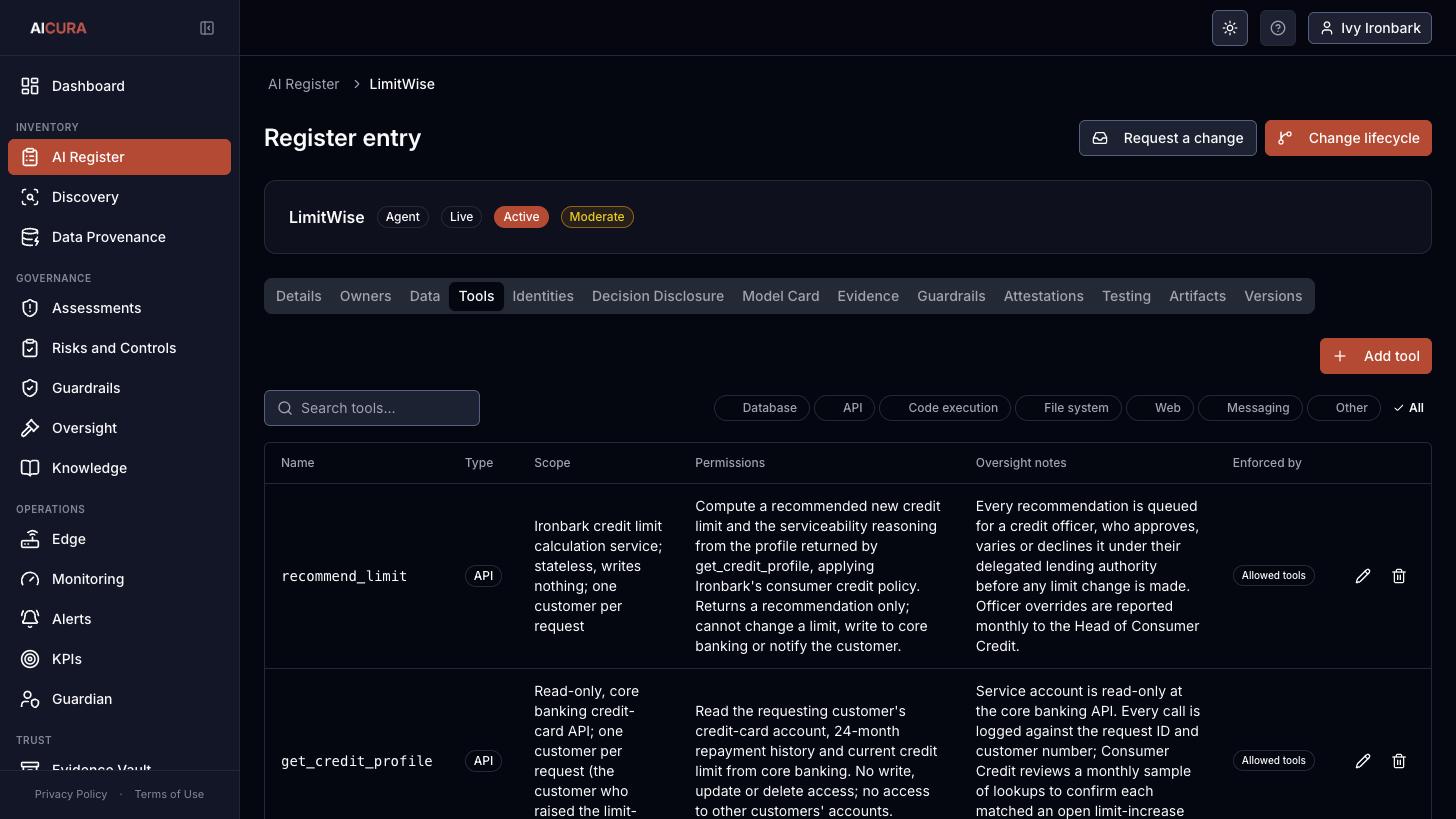1456x819 pixels.
Task: Open Alerts in the sidebar
Action: [119, 619]
